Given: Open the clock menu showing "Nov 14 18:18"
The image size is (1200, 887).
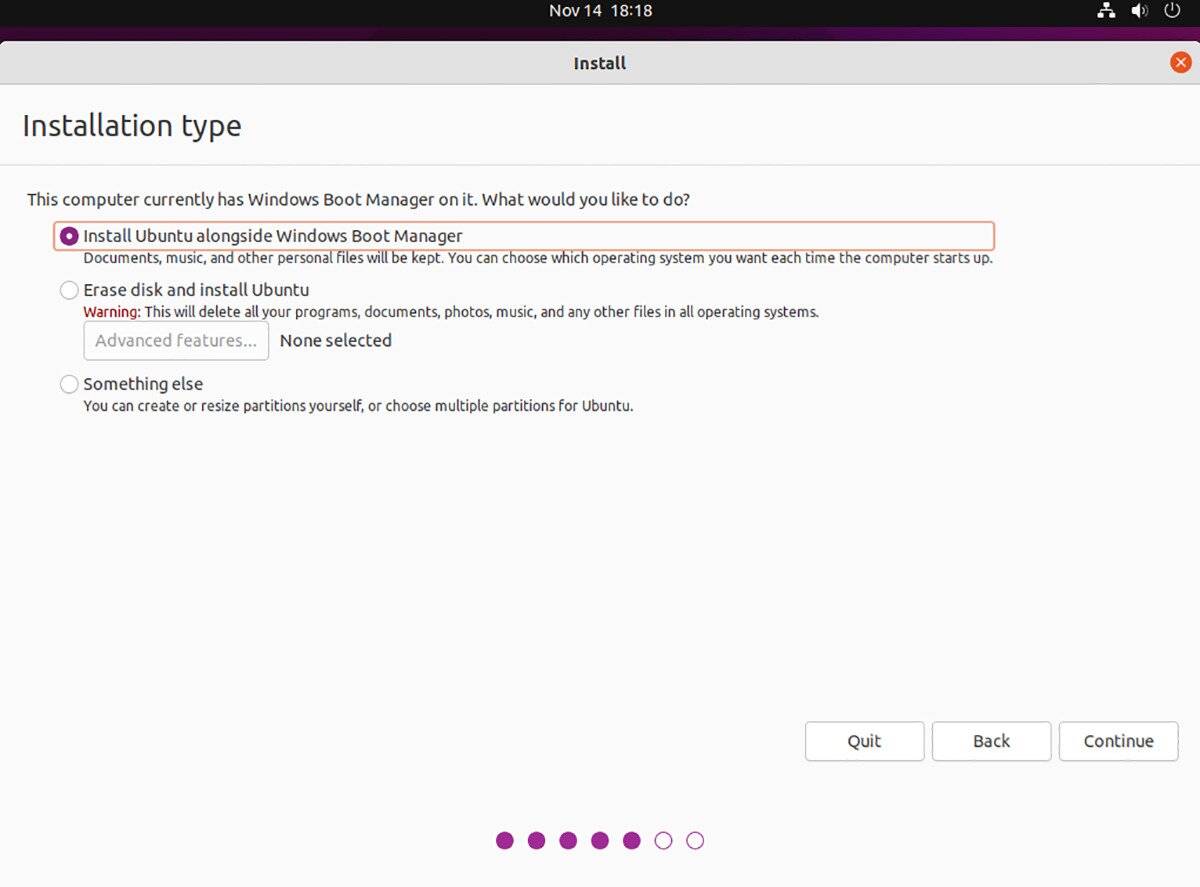Looking at the screenshot, I should (x=600, y=11).
